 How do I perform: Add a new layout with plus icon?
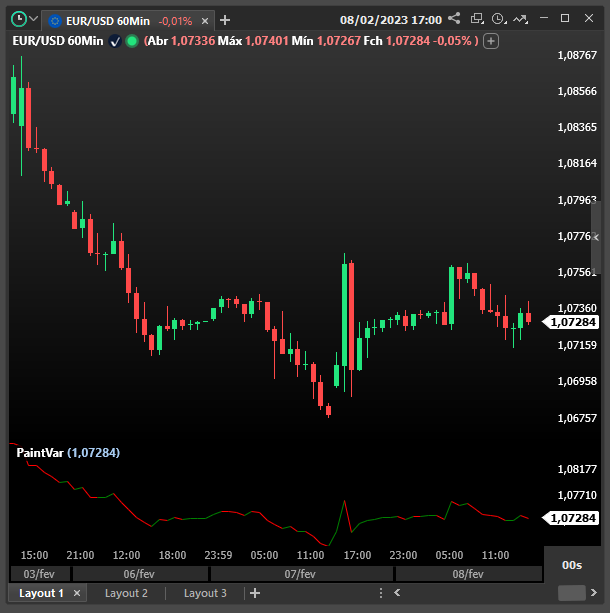[x=255, y=593]
